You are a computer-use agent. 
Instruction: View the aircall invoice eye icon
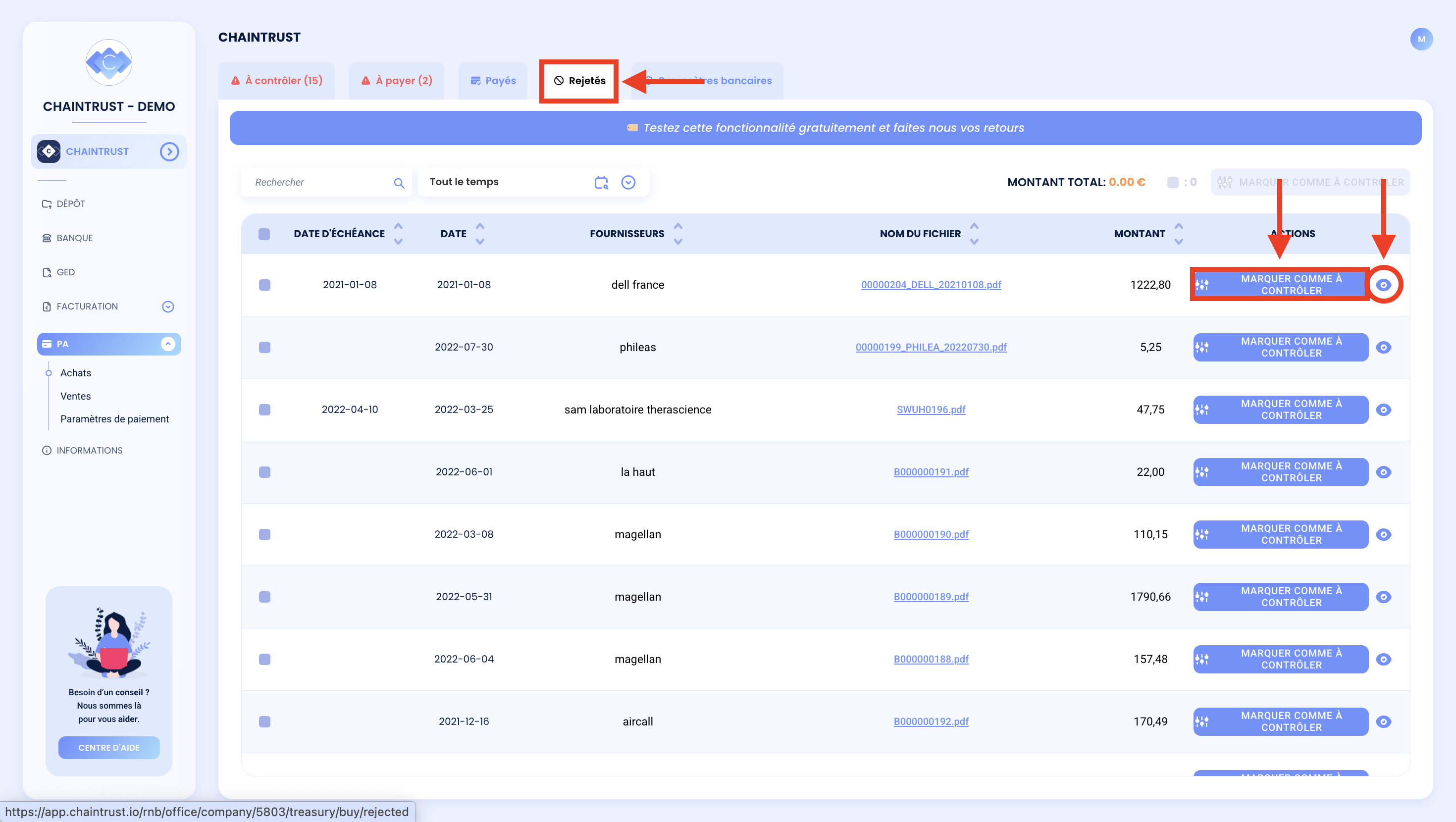1383,721
